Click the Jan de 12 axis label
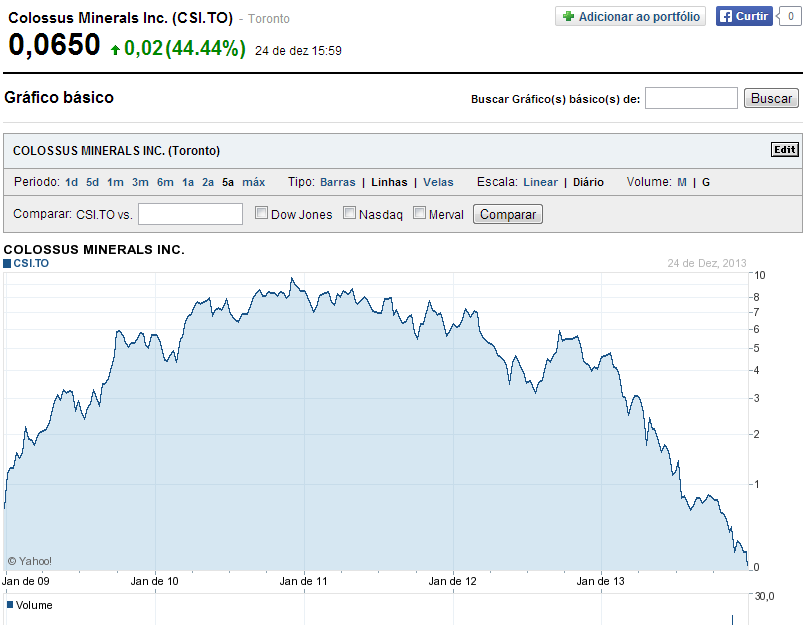 click(452, 581)
